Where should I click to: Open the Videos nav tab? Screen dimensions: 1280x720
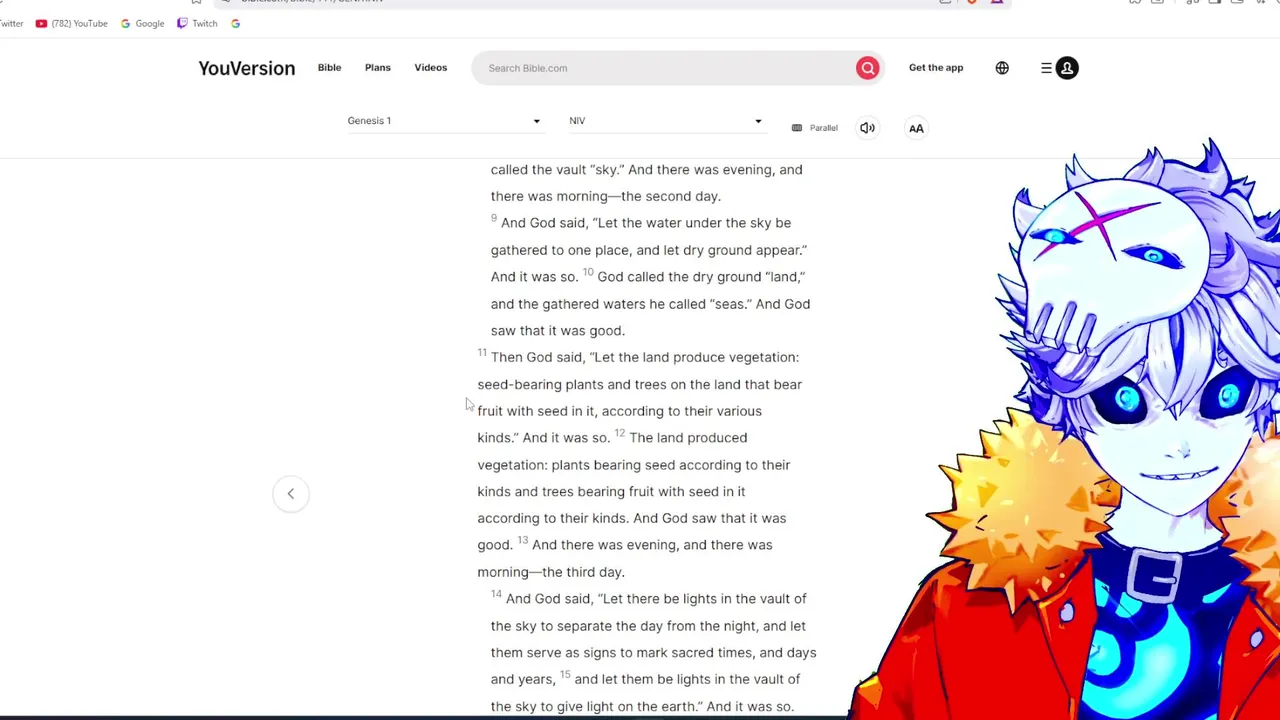431,67
